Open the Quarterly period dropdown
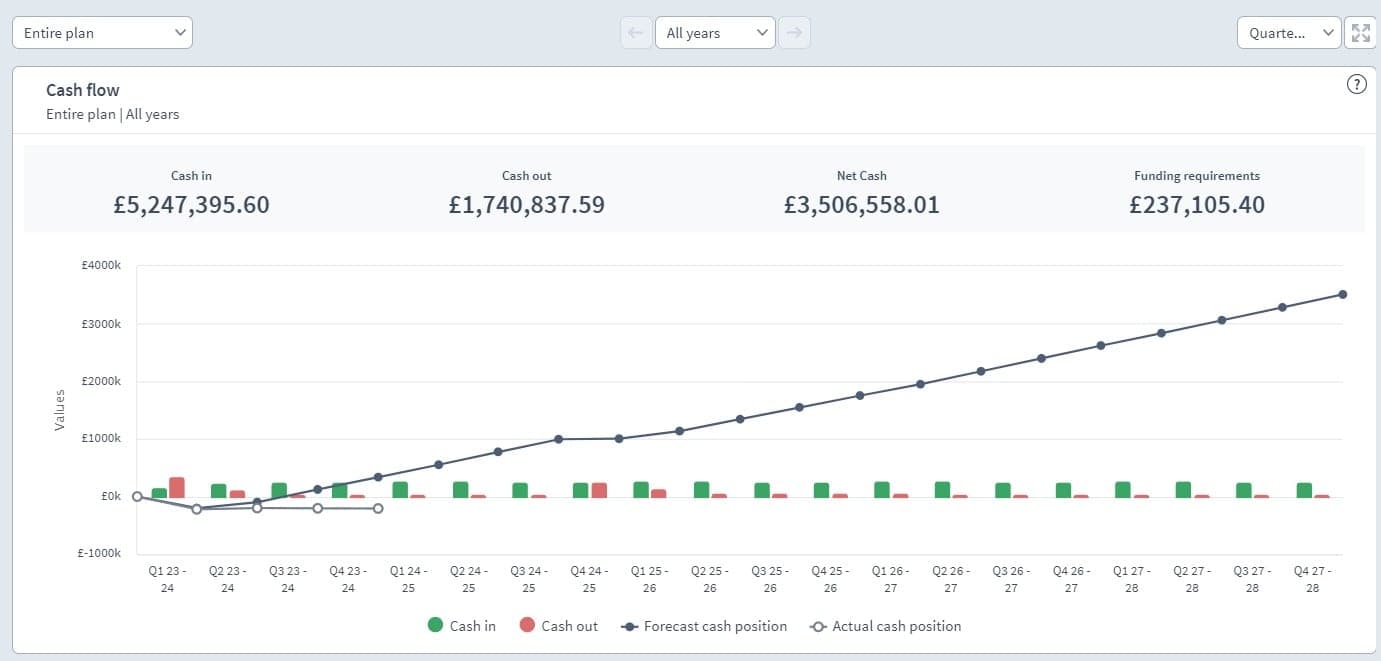Viewport: 1381px width, 661px height. point(1289,32)
